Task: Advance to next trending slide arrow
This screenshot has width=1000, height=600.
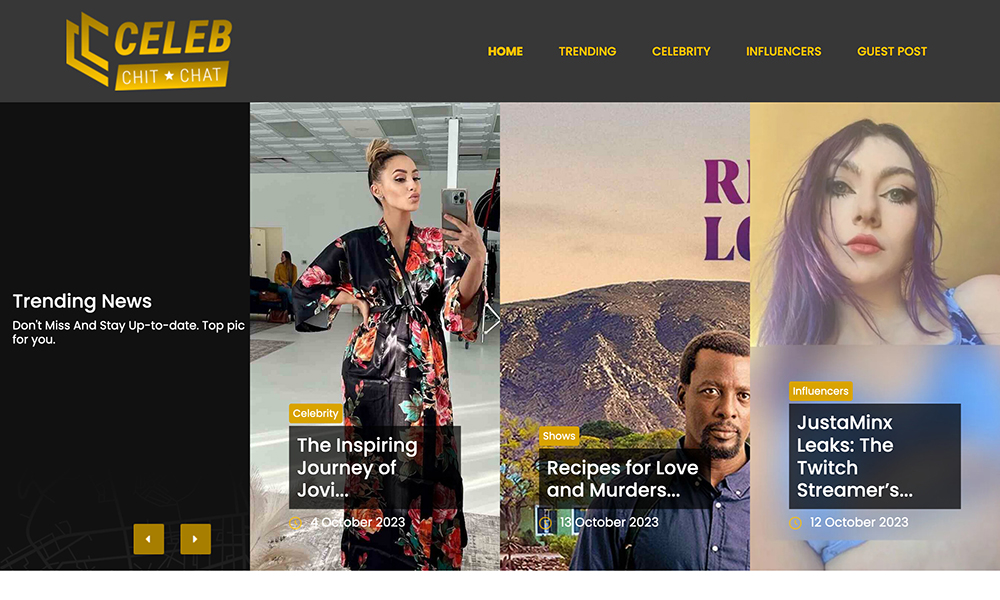Action: coord(195,539)
